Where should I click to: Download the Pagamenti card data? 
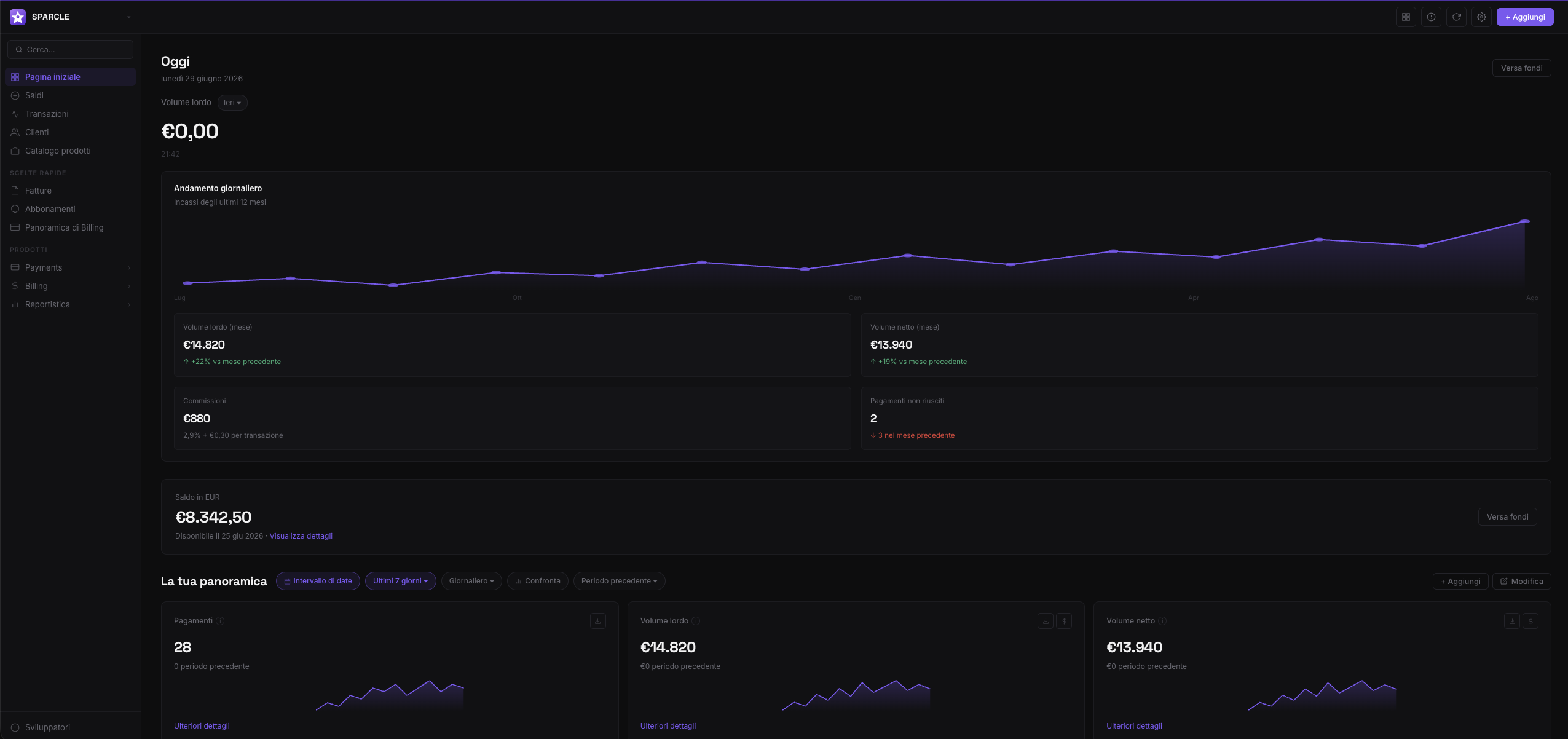[597, 621]
